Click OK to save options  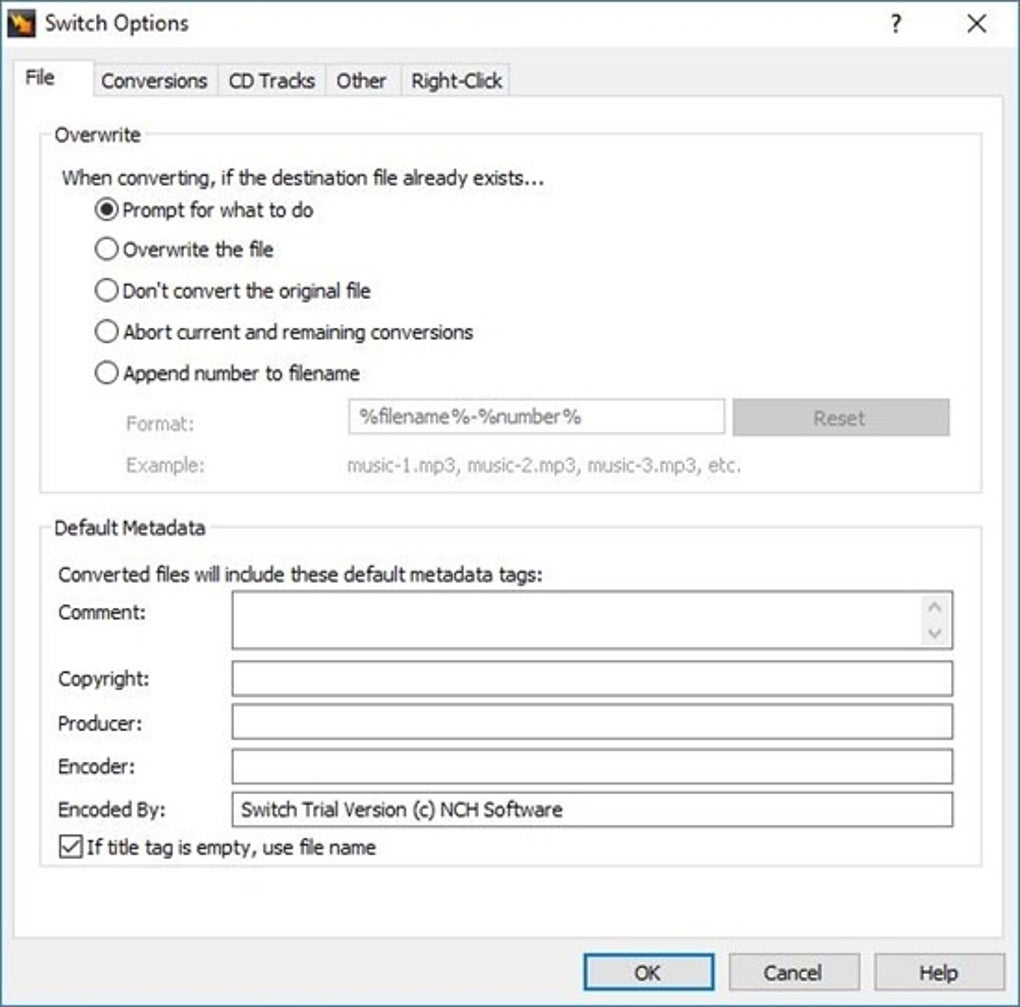pos(648,971)
